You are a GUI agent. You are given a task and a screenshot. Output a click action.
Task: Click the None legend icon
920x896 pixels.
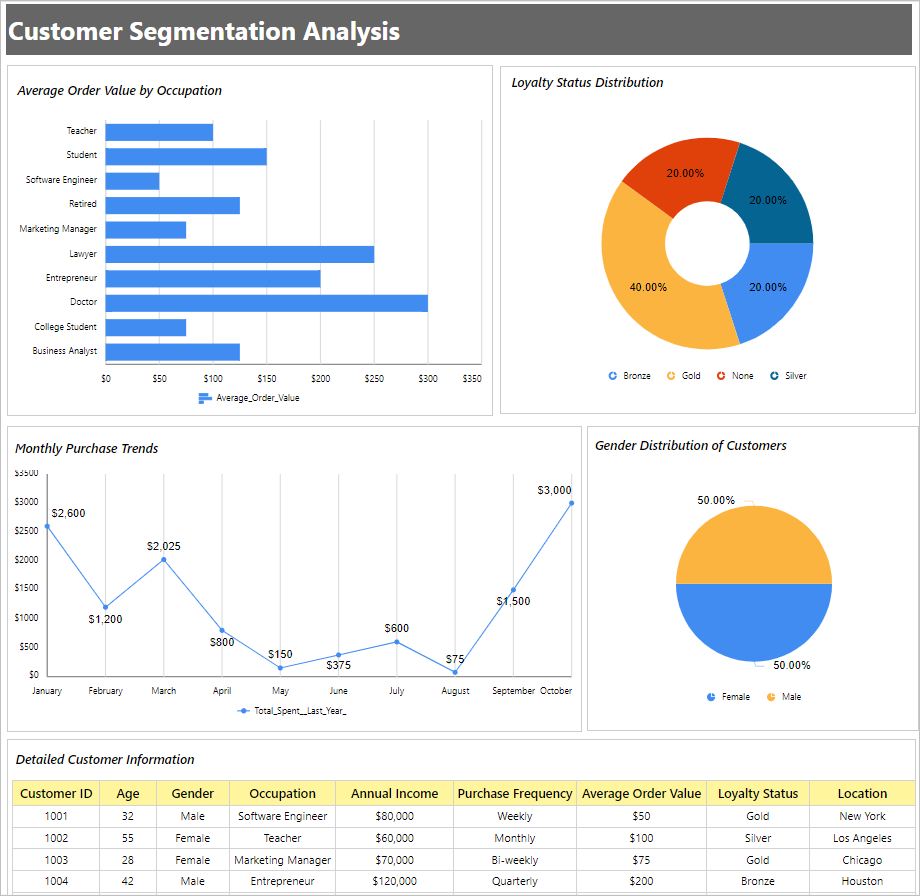click(x=721, y=376)
